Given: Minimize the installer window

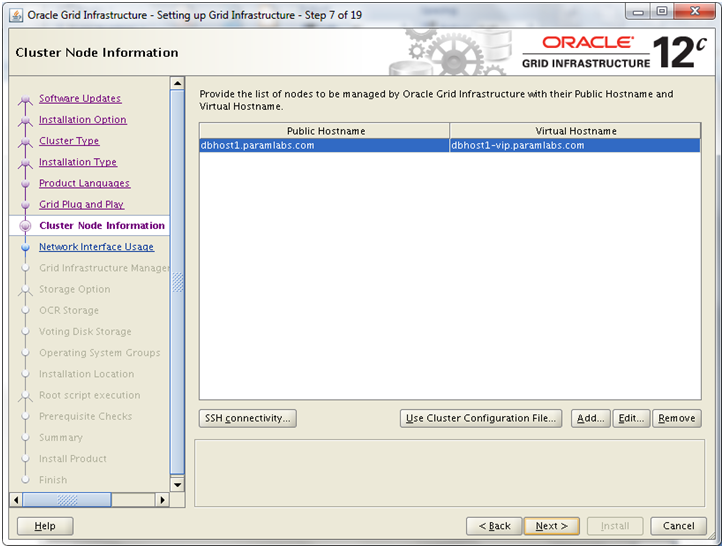Looking at the screenshot, I should click(639, 12).
